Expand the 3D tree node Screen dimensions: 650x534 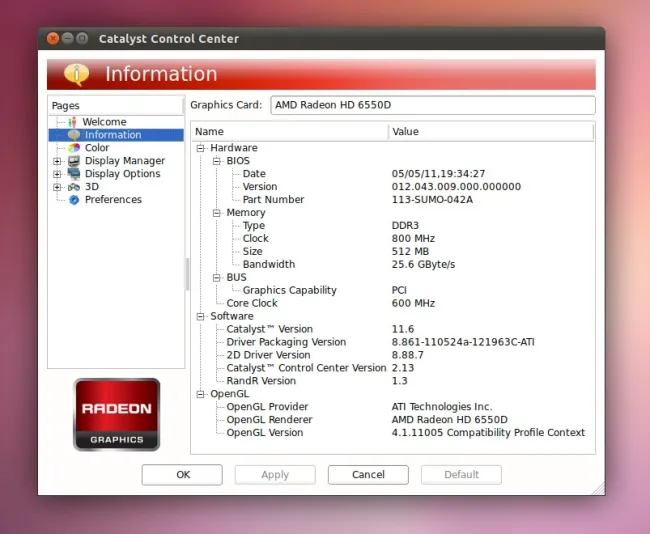pyautogui.click(x=57, y=187)
